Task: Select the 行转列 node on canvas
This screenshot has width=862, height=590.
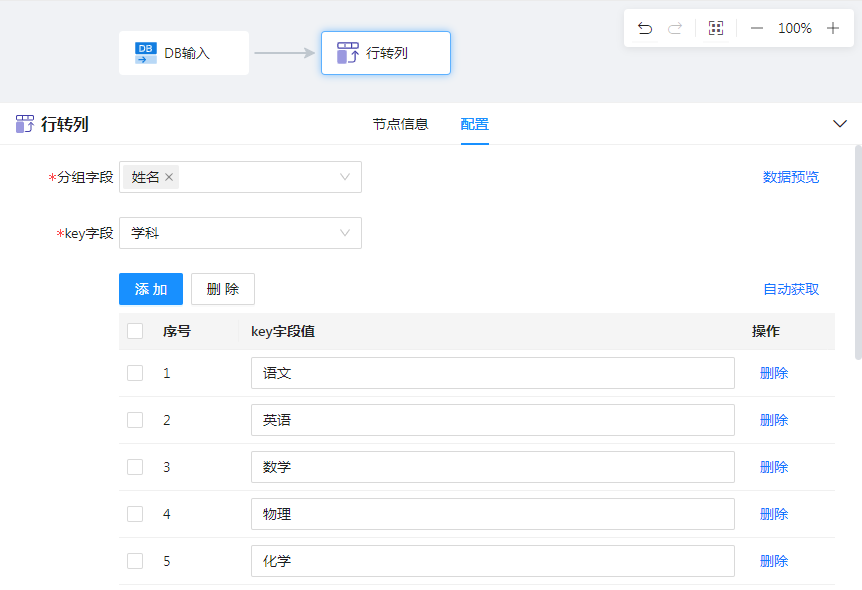Action: coord(386,53)
